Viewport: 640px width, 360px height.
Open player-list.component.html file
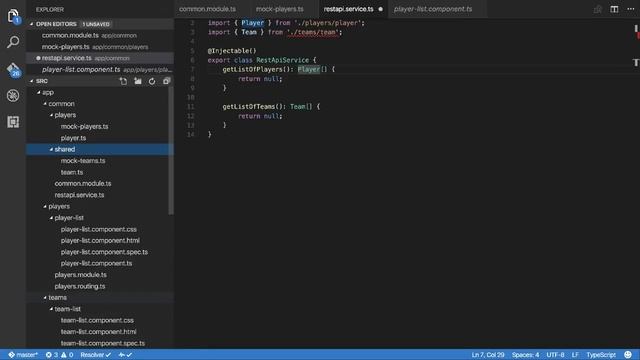tap(100, 241)
